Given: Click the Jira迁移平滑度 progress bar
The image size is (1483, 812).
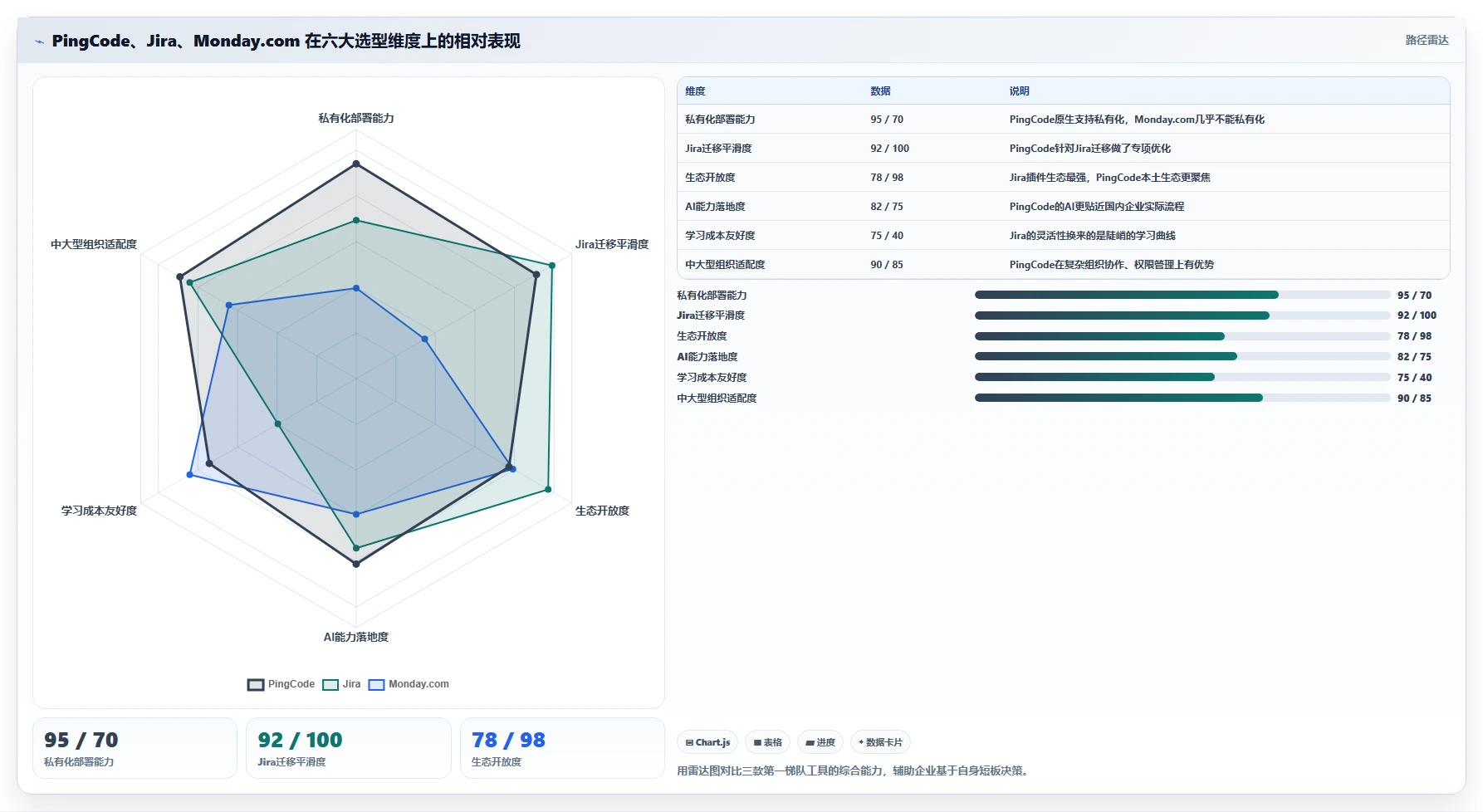Looking at the screenshot, I should (1182, 316).
